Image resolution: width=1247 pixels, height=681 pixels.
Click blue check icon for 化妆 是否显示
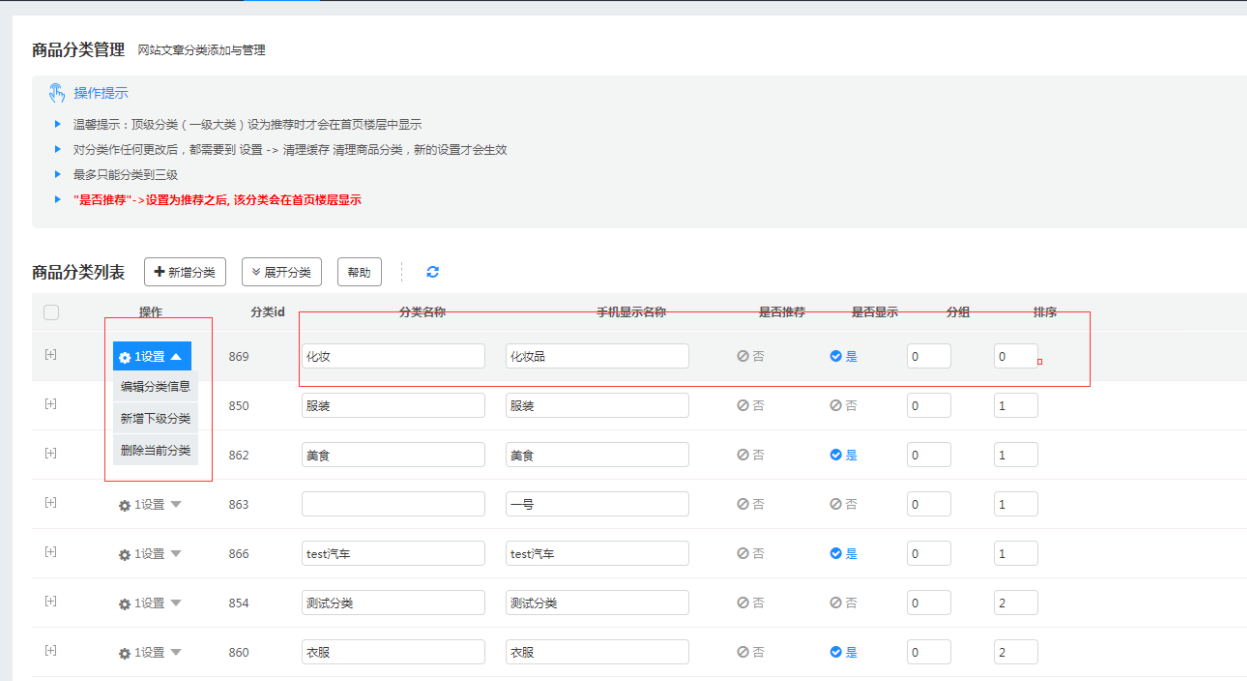pos(835,356)
